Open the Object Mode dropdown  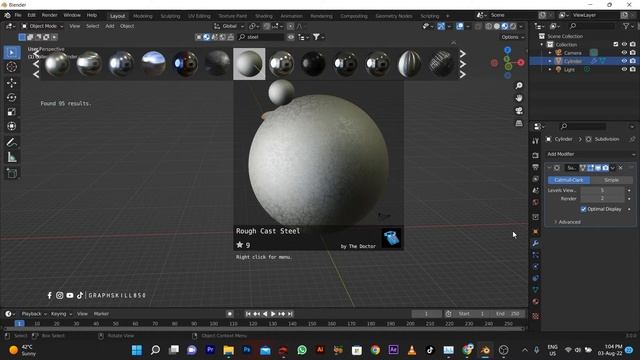click(x=42, y=26)
